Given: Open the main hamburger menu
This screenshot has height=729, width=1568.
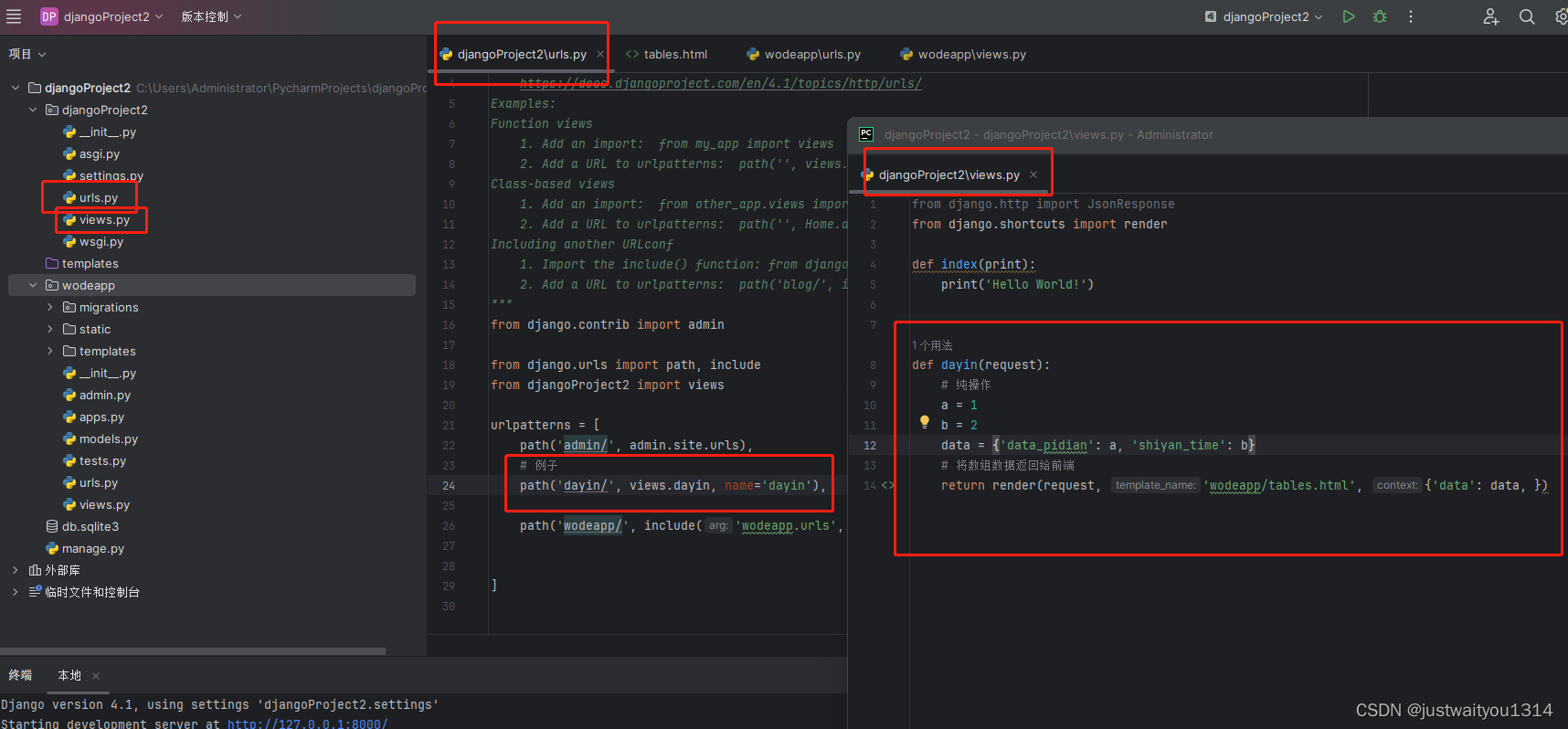Looking at the screenshot, I should [14, 16].
